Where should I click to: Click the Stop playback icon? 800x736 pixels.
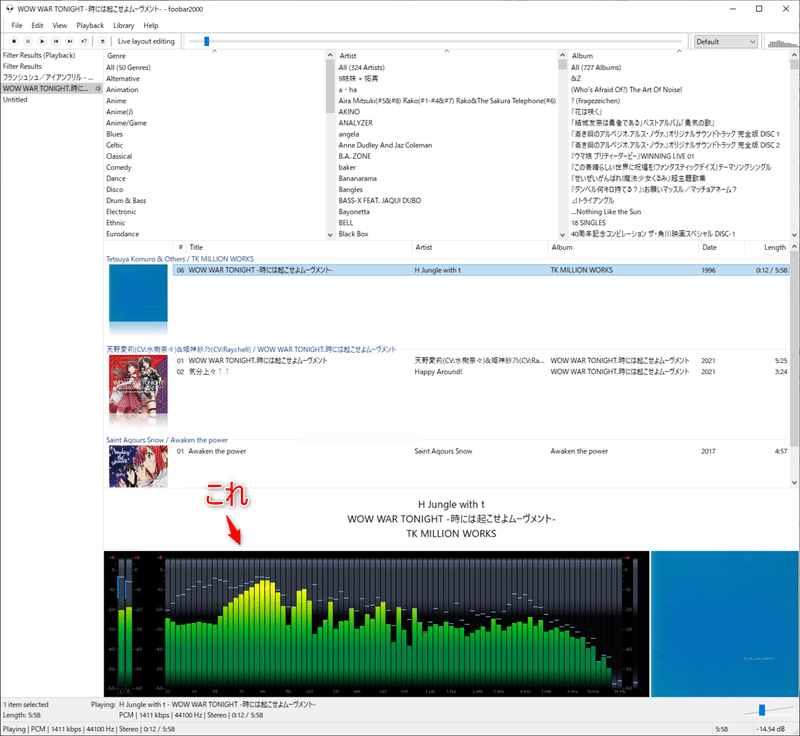(x=13, y=41)
